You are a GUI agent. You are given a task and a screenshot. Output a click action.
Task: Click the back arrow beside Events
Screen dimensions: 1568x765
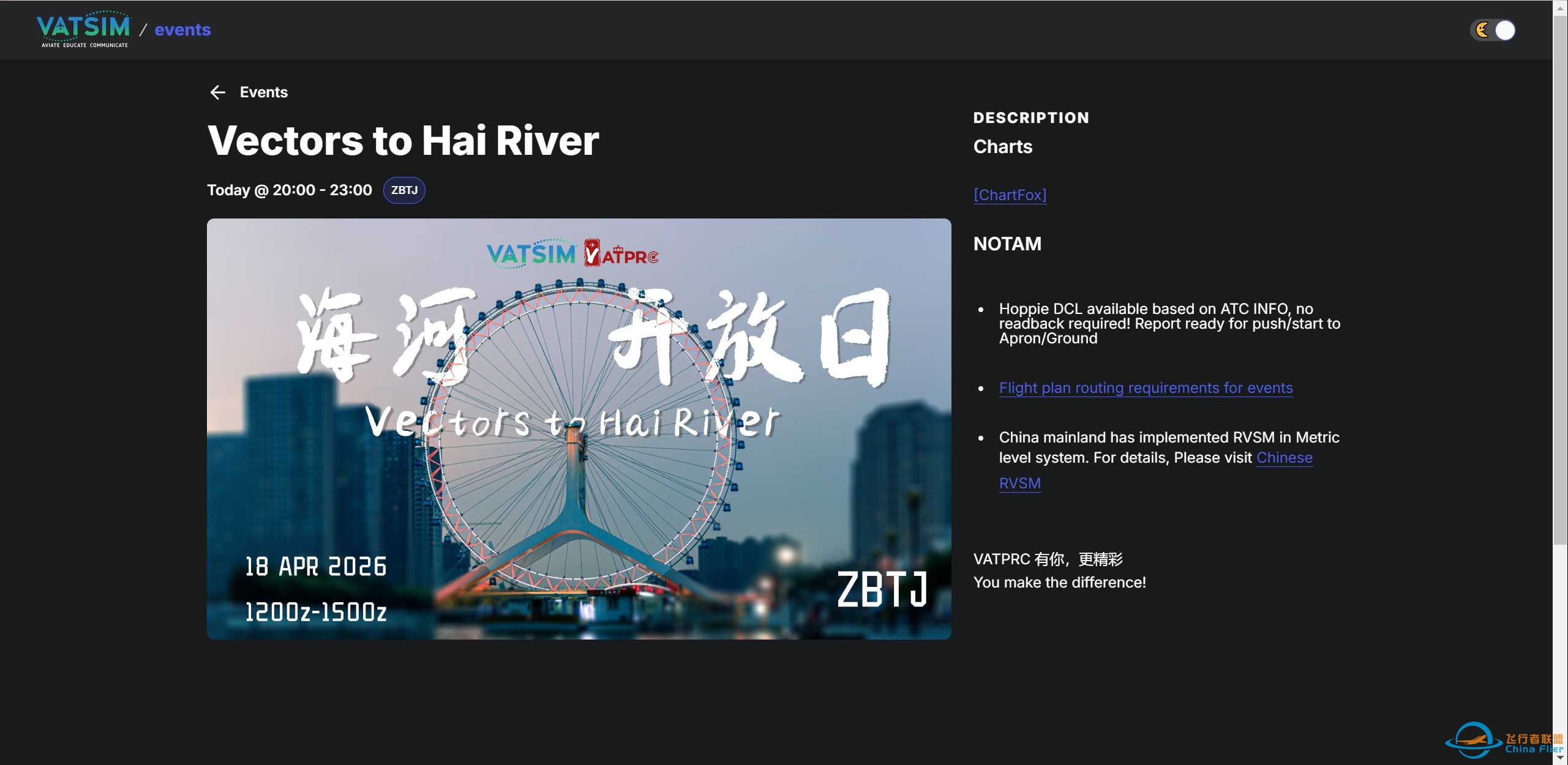[x=218, y=92]
